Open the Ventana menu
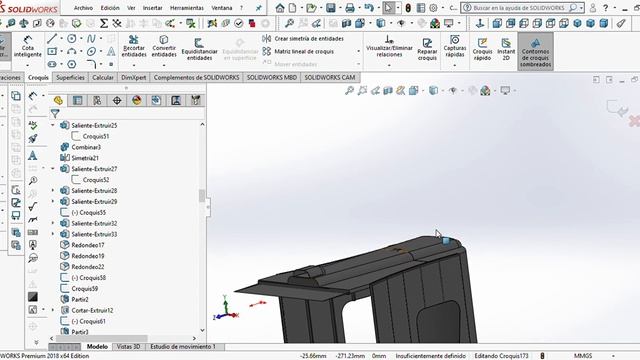This screenshot has width=640, height=360. [222, 8]
